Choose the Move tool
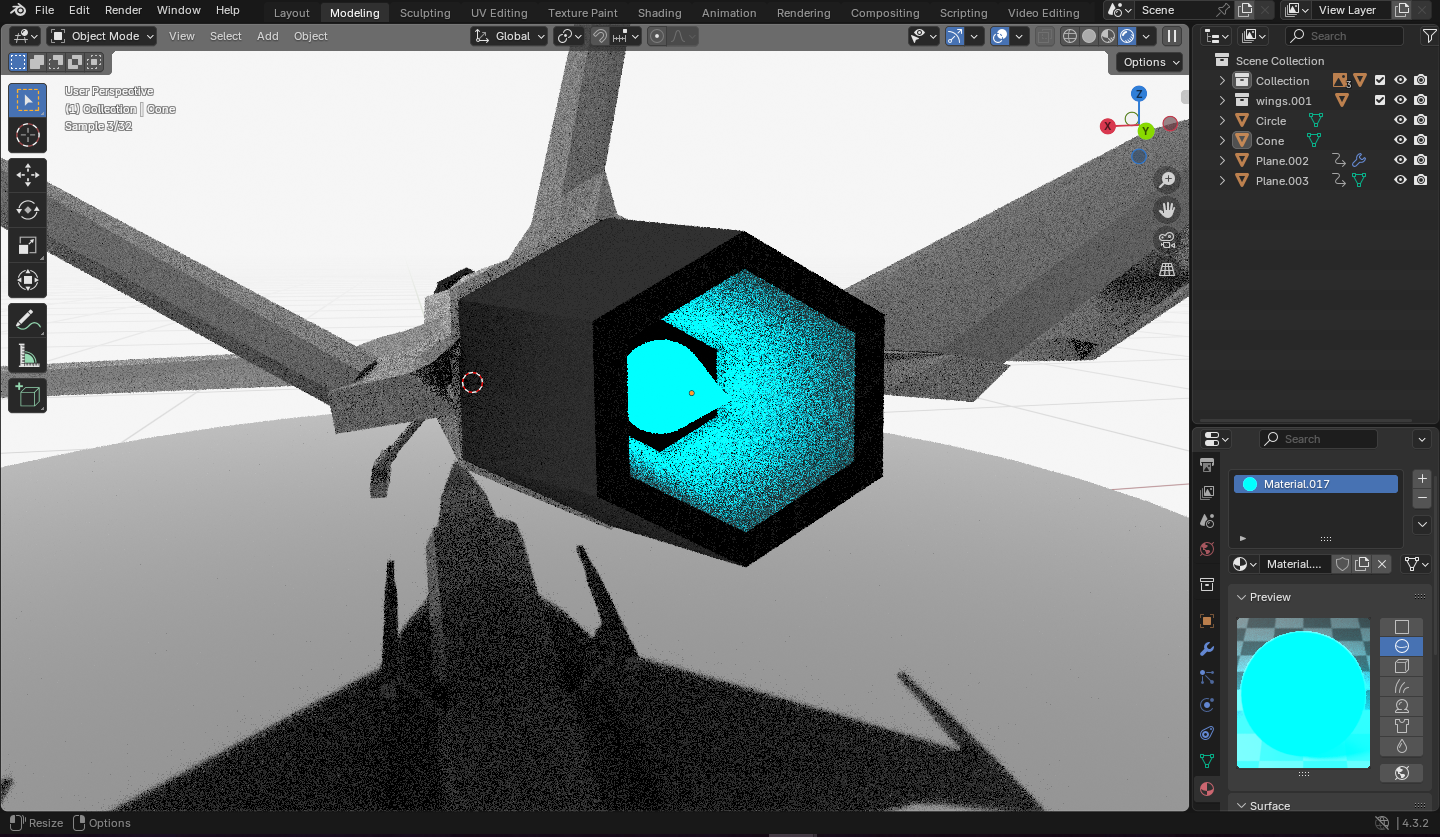1440x837 pixels. pyautogui.click(x=28, y=175)
